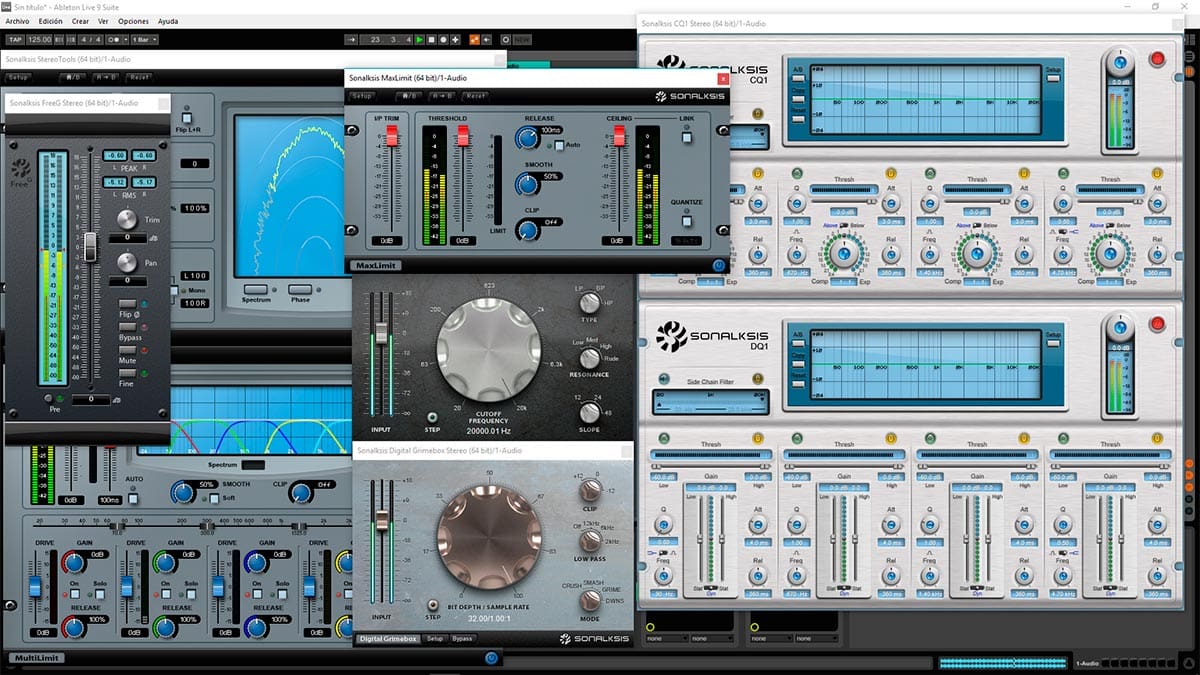
Task: Toggle the StereoTools Phase display button
Action: [299, 289]
